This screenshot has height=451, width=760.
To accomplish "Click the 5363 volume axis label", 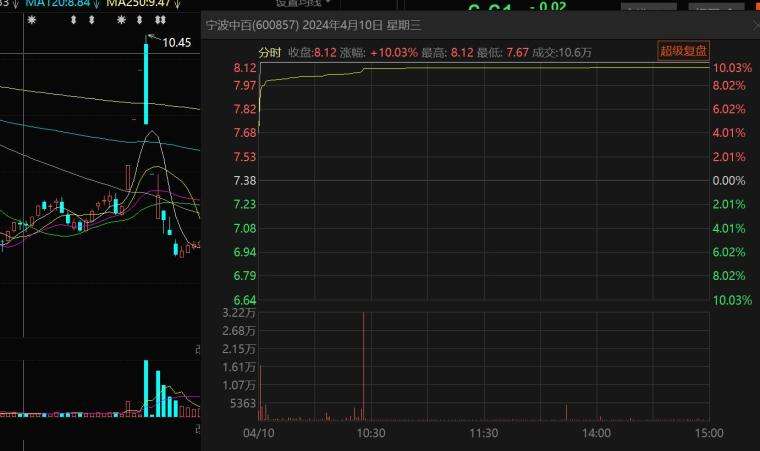I will click(x=243, y=403).
